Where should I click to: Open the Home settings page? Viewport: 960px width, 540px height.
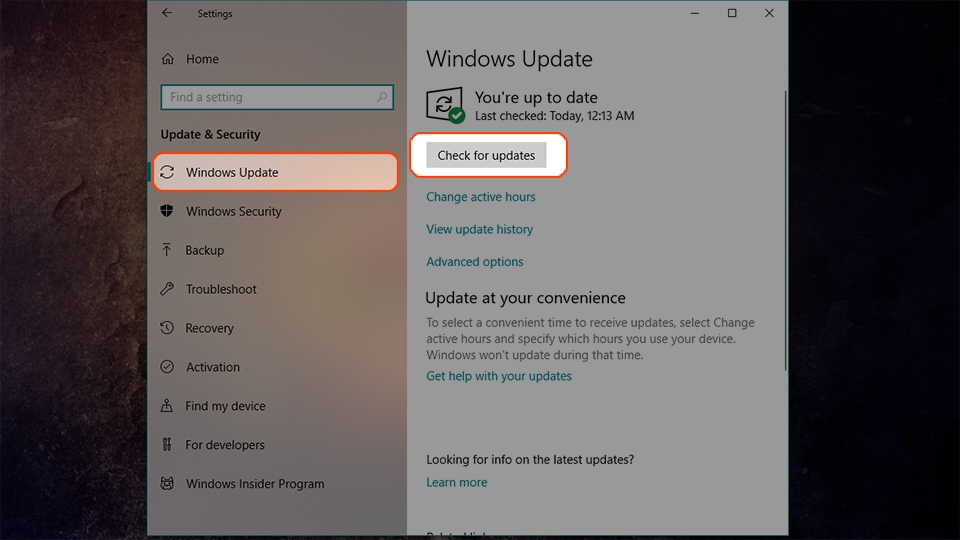202,59
